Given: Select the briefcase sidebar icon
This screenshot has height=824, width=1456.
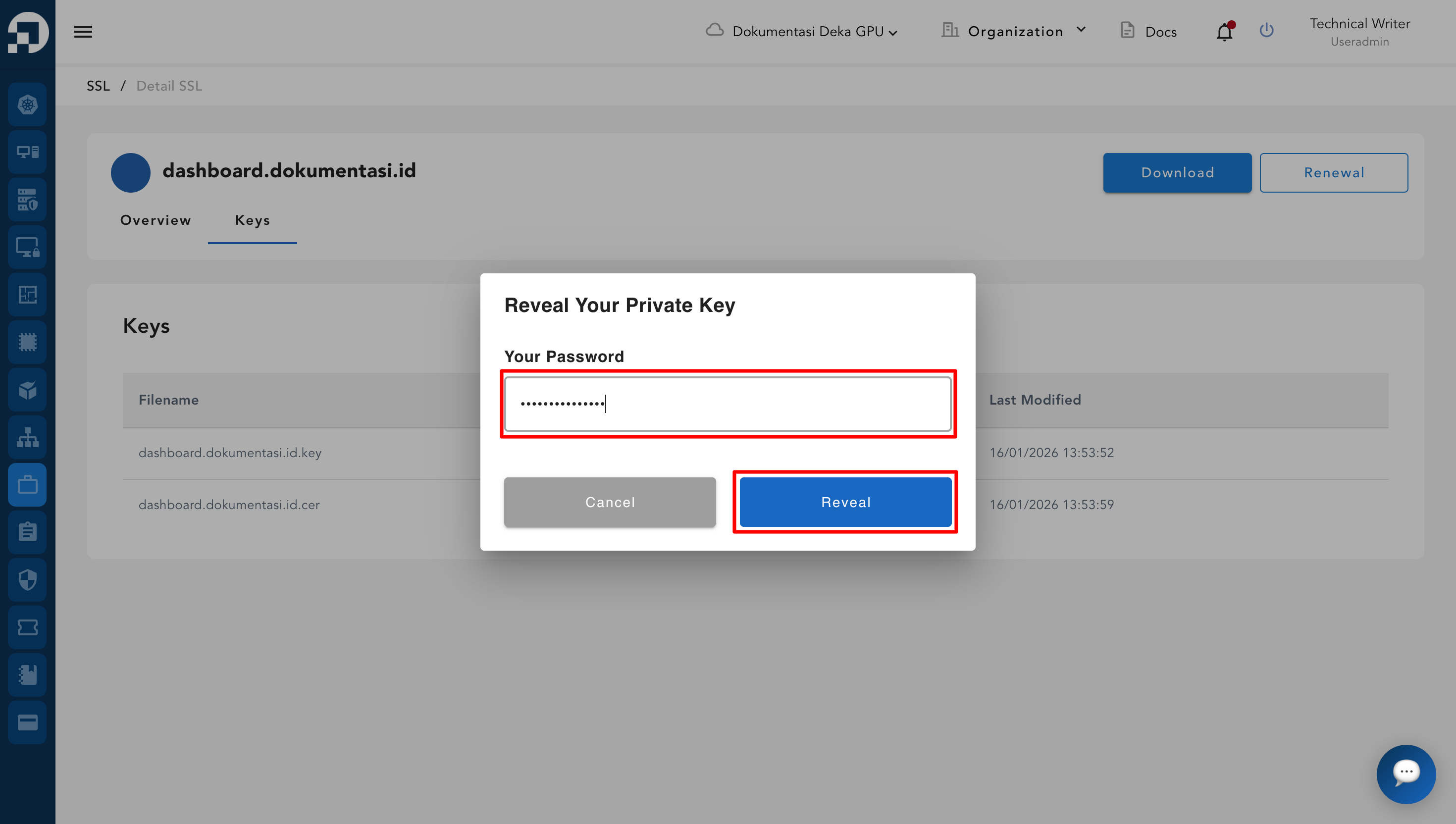Looking at the screenshot, I should [27, 485].
